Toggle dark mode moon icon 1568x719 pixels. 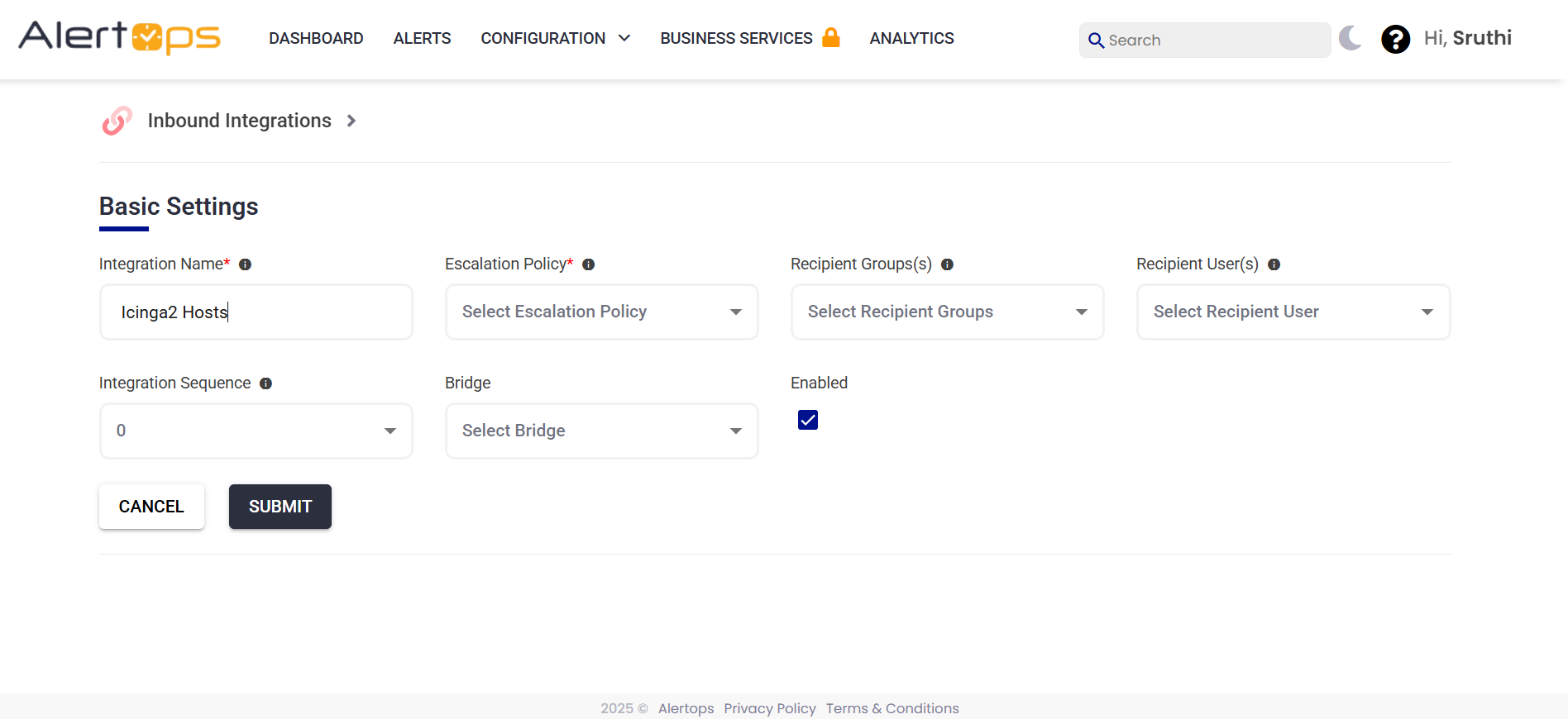[1350, 38]
